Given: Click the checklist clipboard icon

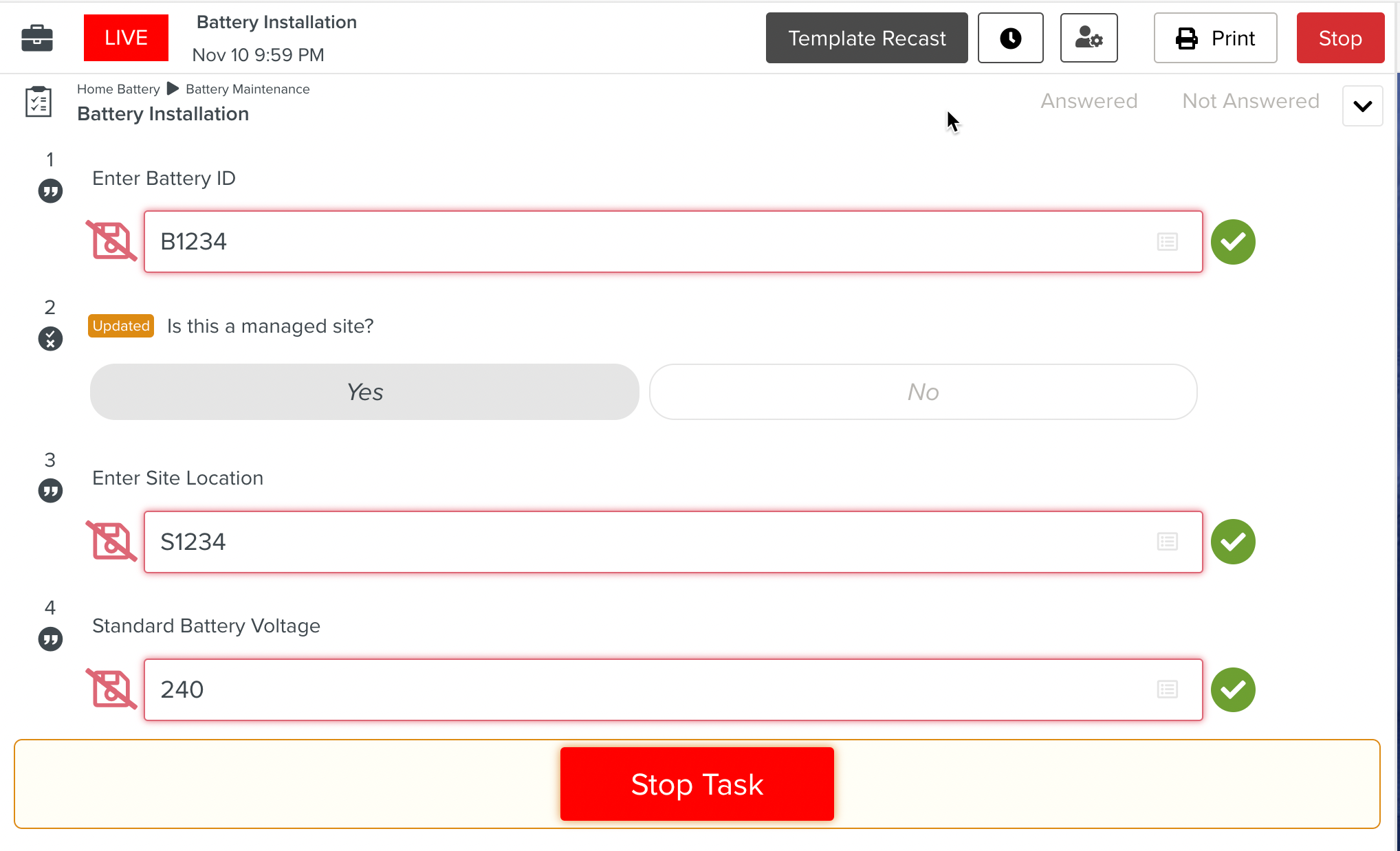Looking at the screenshot, I should pyautogui.click(x=39, y=102).
